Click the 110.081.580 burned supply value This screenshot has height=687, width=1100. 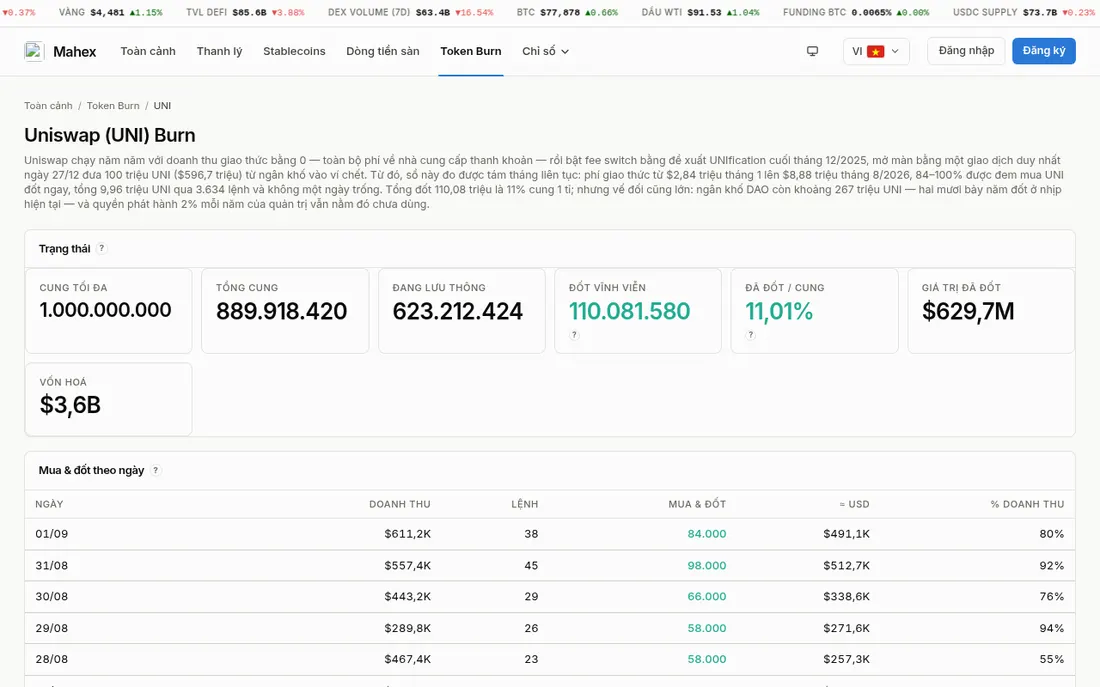pos(629,311)
